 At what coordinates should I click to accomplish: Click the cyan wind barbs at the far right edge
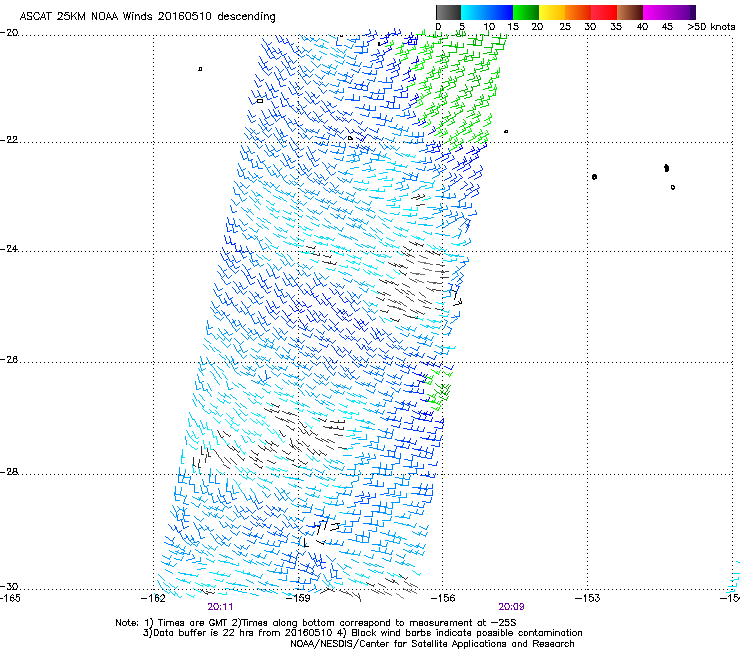(734, 577)
